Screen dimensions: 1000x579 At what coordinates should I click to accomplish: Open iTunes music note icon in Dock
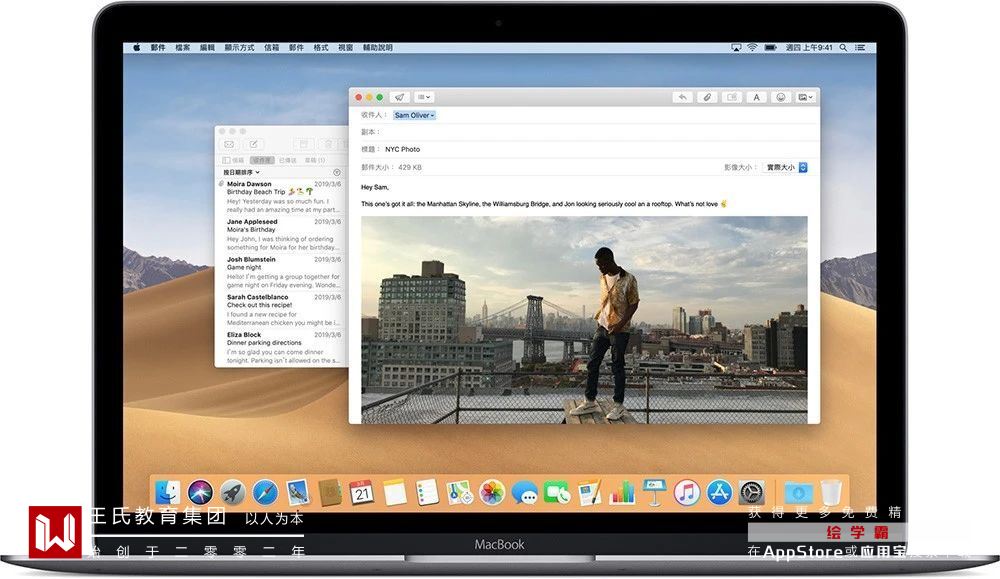point(687,492)
